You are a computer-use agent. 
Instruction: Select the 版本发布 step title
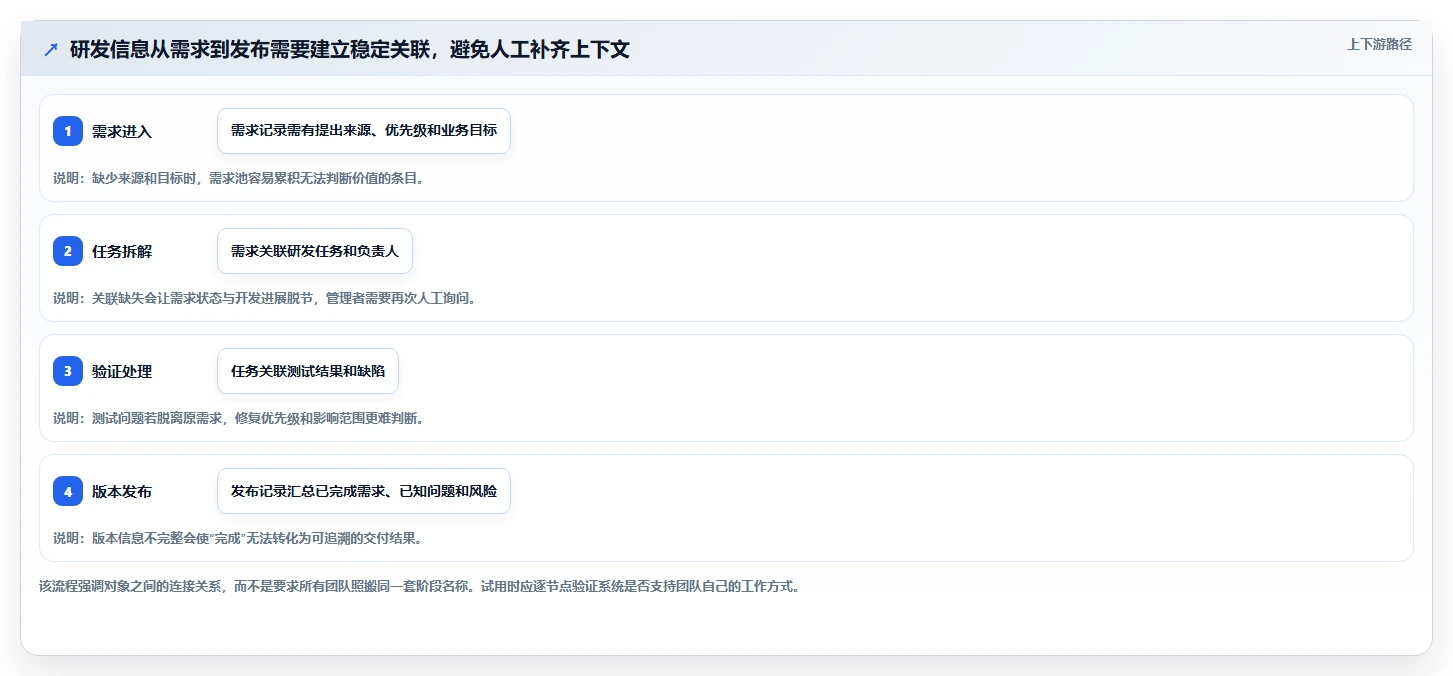[122, 491]
